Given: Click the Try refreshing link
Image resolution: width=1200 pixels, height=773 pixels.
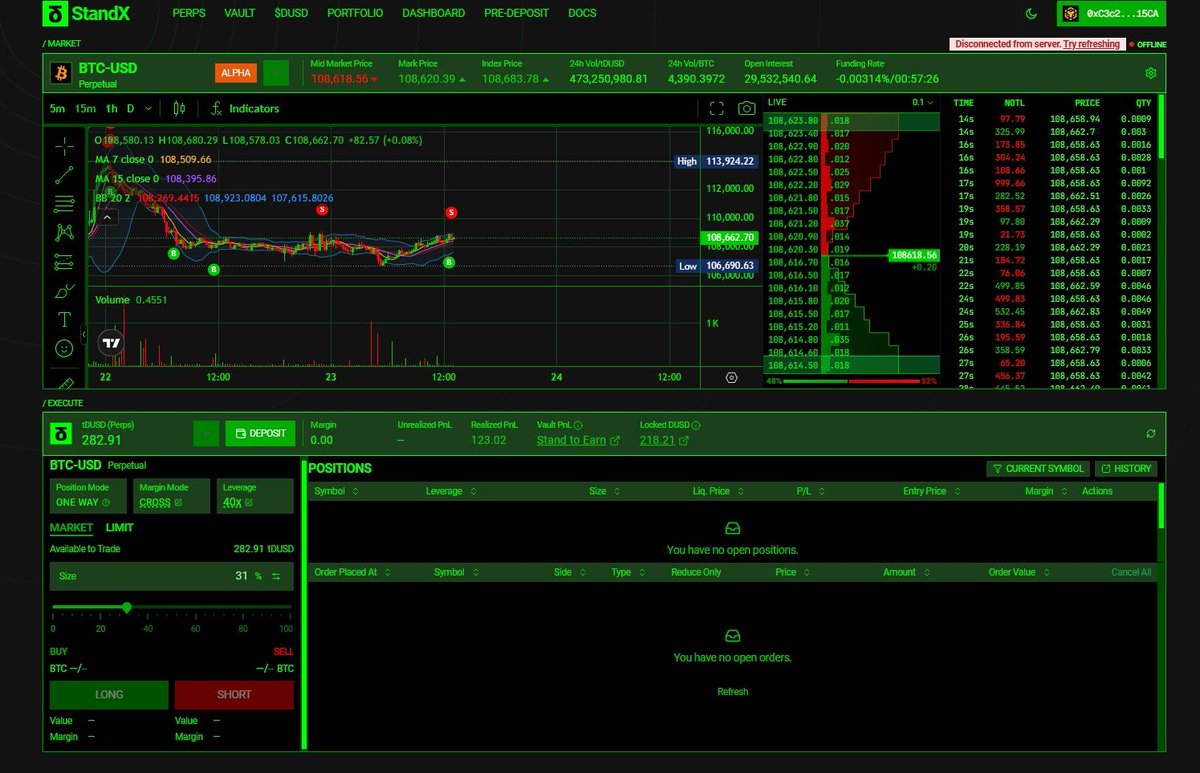Looking at the screenshot, I should pos(1092,44).
